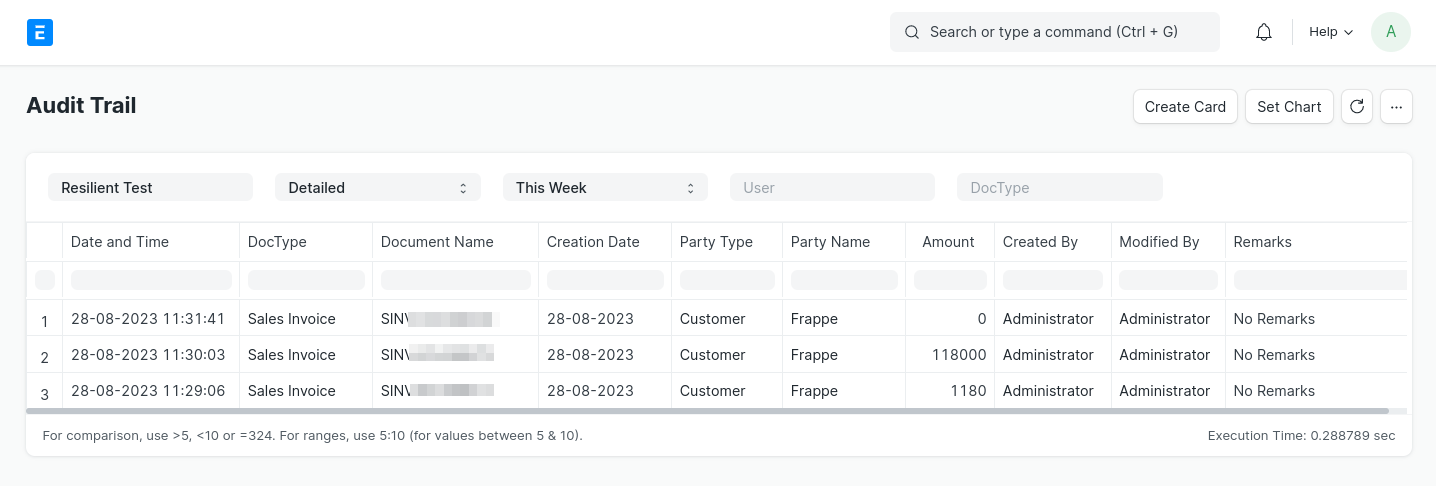Image resolution: width=1436 pixels, height=486 pixels.
Task: Focus the User filter field
Action: [832, 187]
